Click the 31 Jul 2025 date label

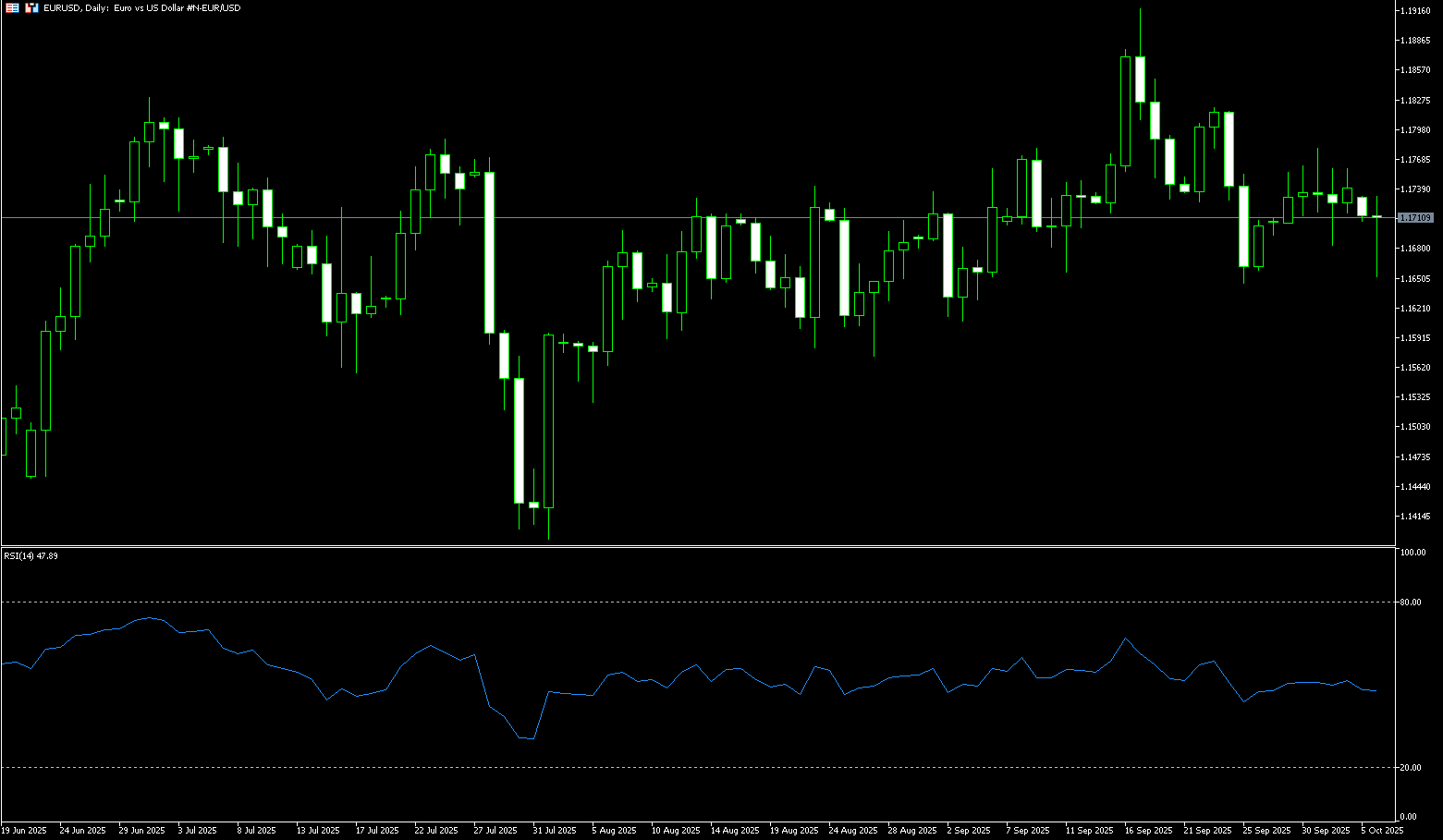coord(555,831)
